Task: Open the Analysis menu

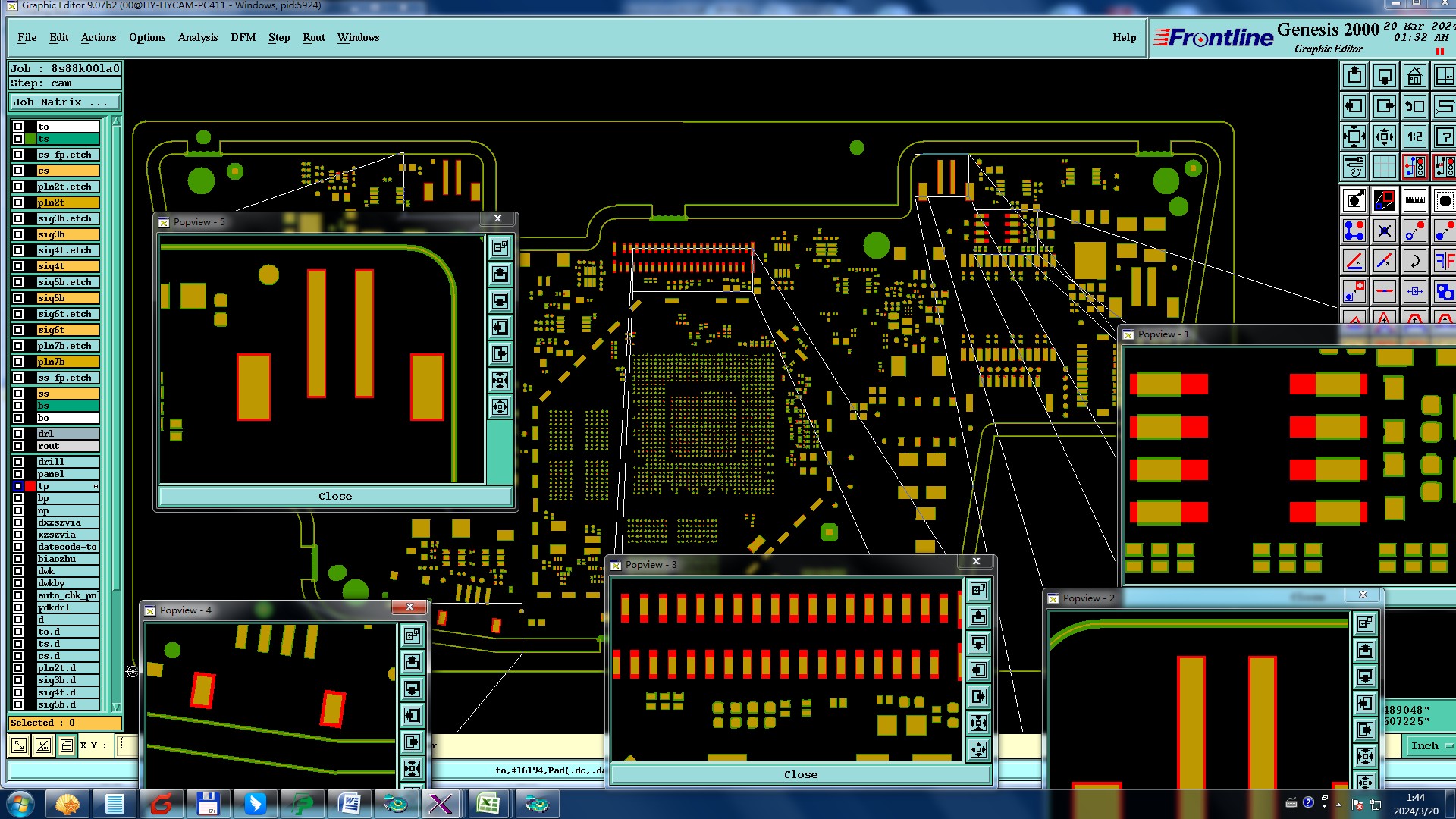Action: (x=197, y=37)
